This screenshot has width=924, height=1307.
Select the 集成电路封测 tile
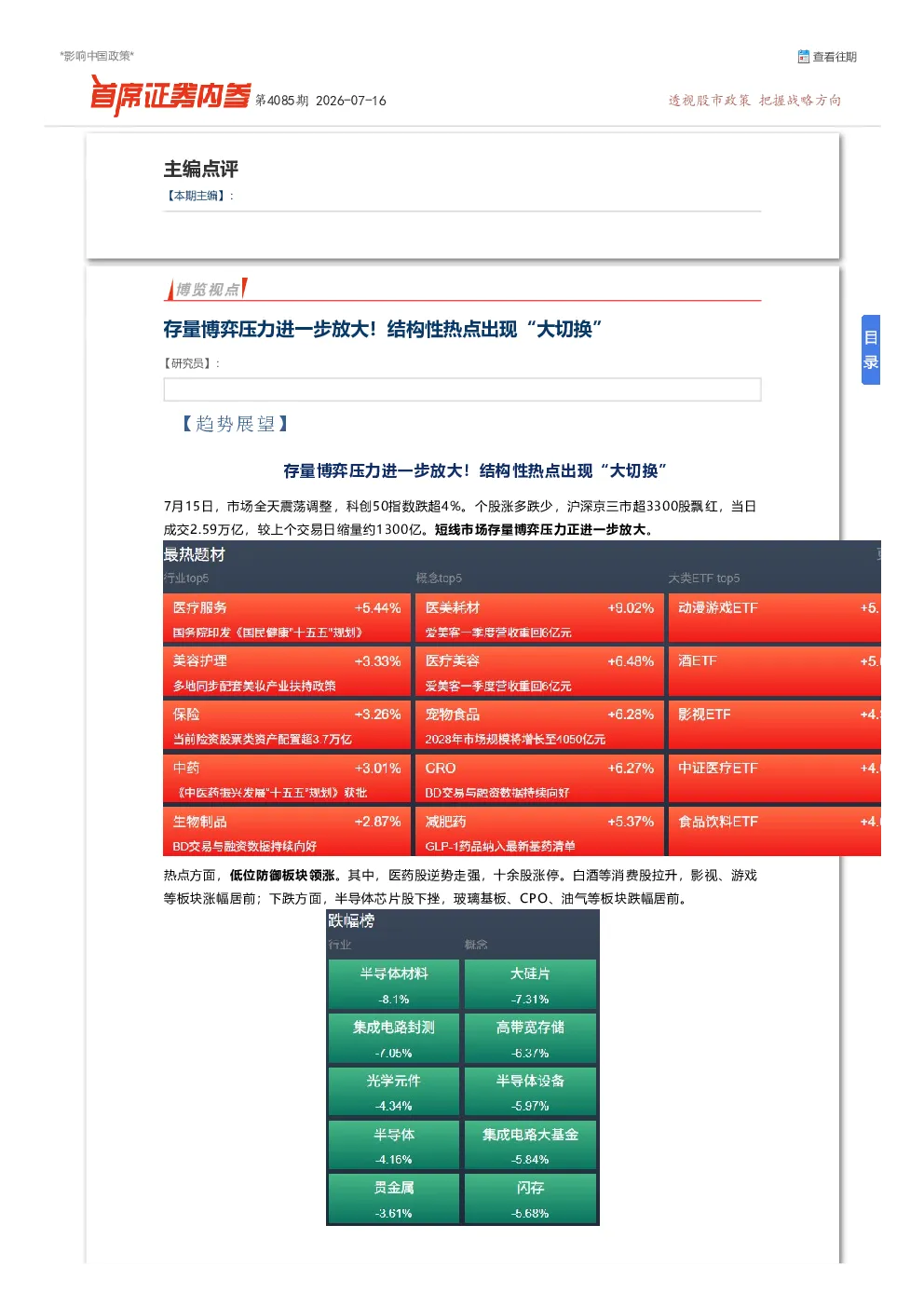click(x=394, y=1038)
